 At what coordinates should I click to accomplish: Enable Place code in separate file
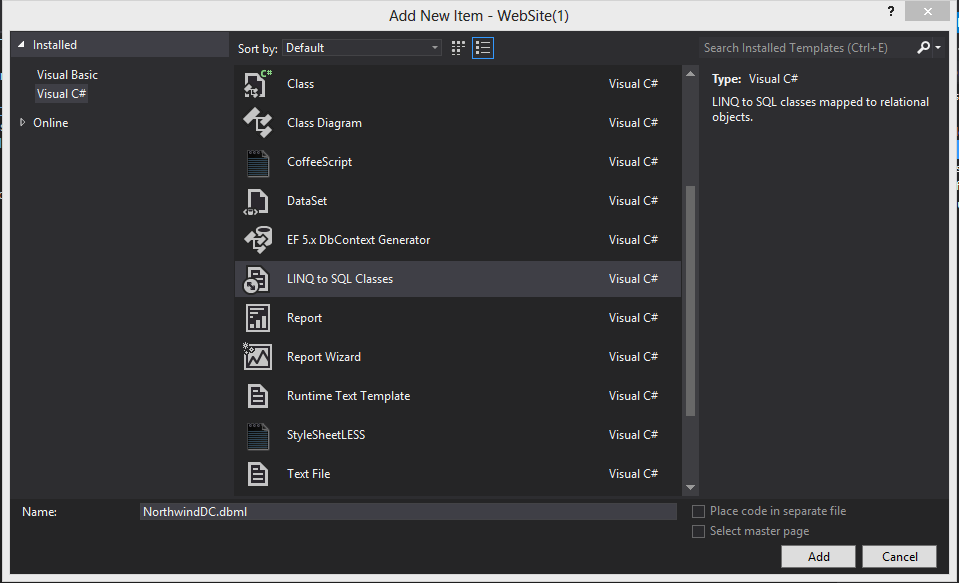698,511
